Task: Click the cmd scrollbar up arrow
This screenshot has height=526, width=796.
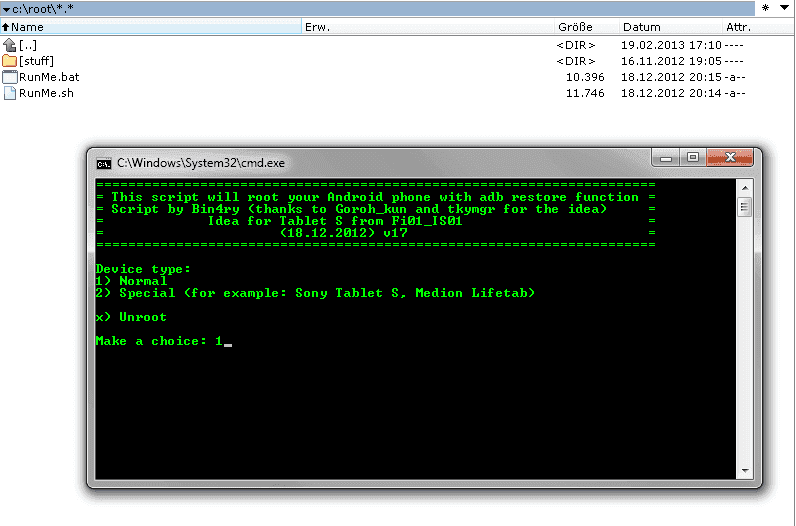Action: pyautogui.click(x=745, y=188)
